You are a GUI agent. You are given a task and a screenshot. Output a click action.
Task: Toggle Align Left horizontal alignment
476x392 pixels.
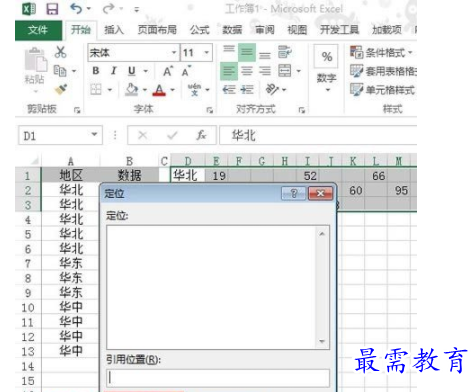coord(229,71)
